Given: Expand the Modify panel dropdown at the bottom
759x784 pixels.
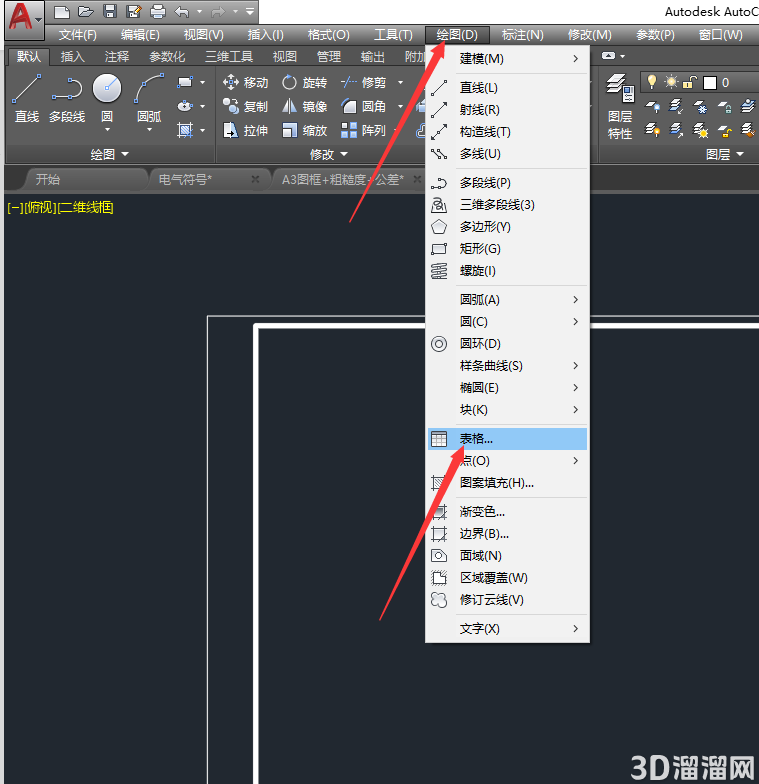Looking at the screenshot, I should [x=328, y=154].
